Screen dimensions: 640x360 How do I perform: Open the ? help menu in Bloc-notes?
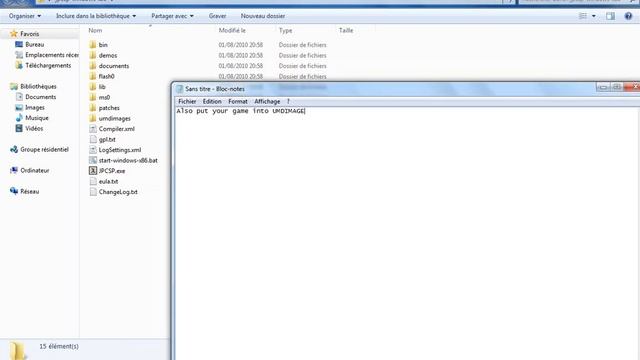coord(288,101)
